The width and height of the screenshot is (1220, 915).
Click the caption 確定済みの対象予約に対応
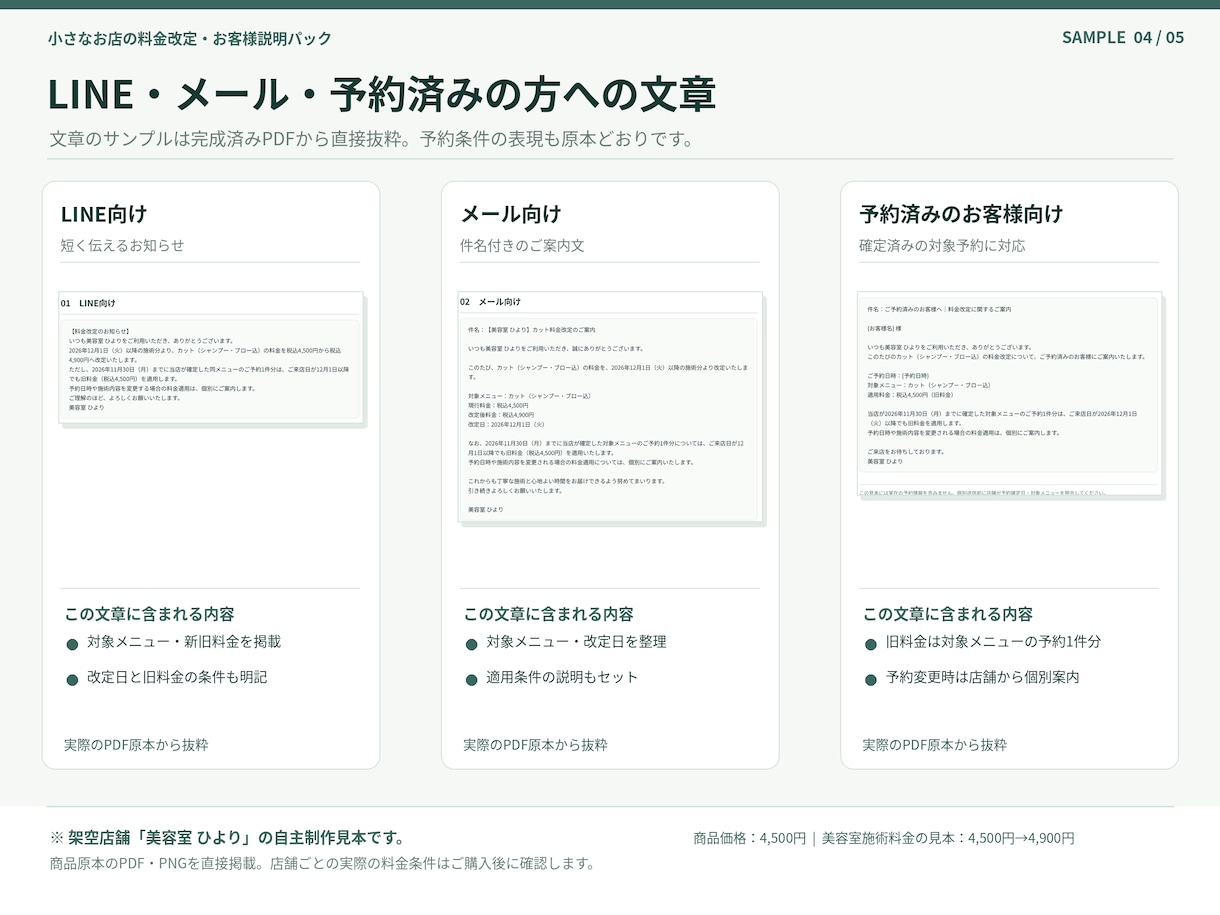[x=942, y=245]
